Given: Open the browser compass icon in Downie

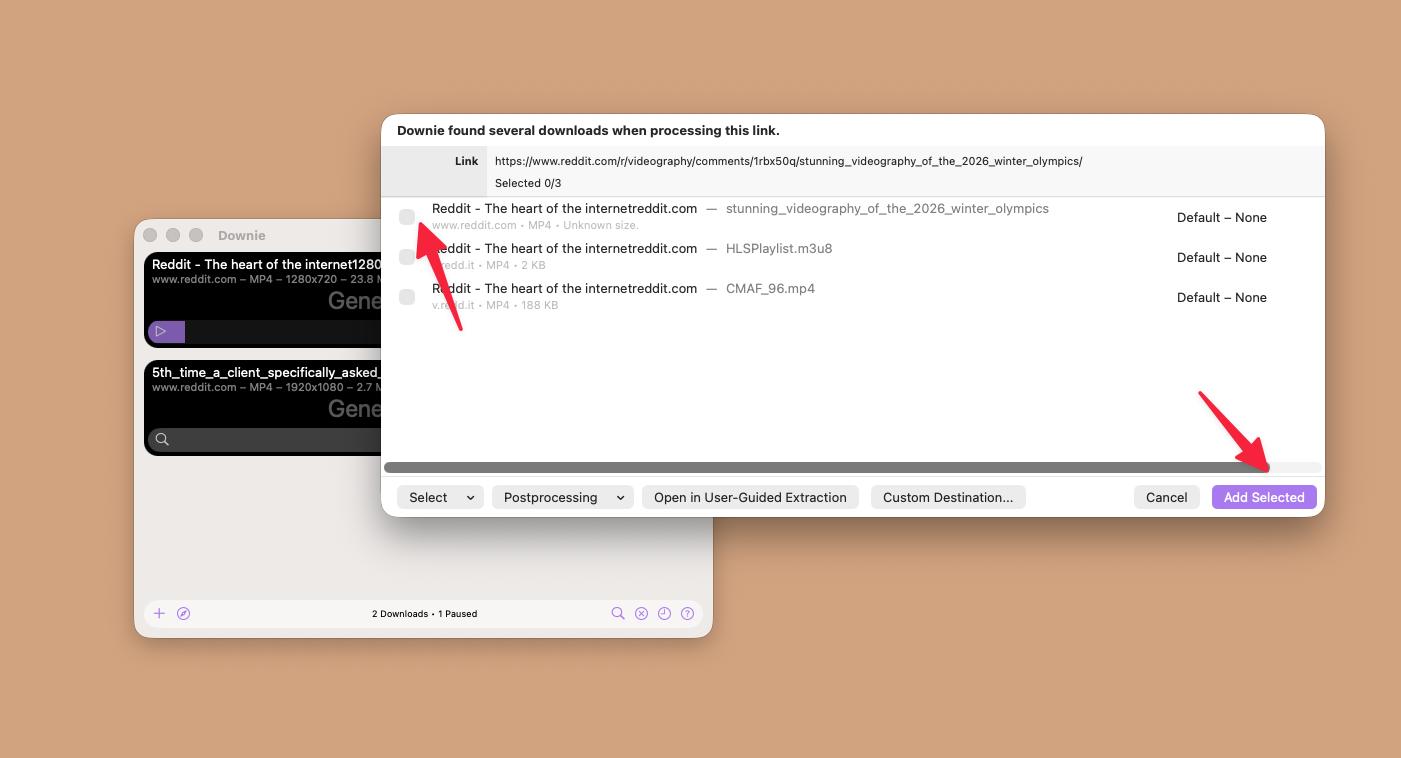Looking at the screenshot, I should 184,613.
